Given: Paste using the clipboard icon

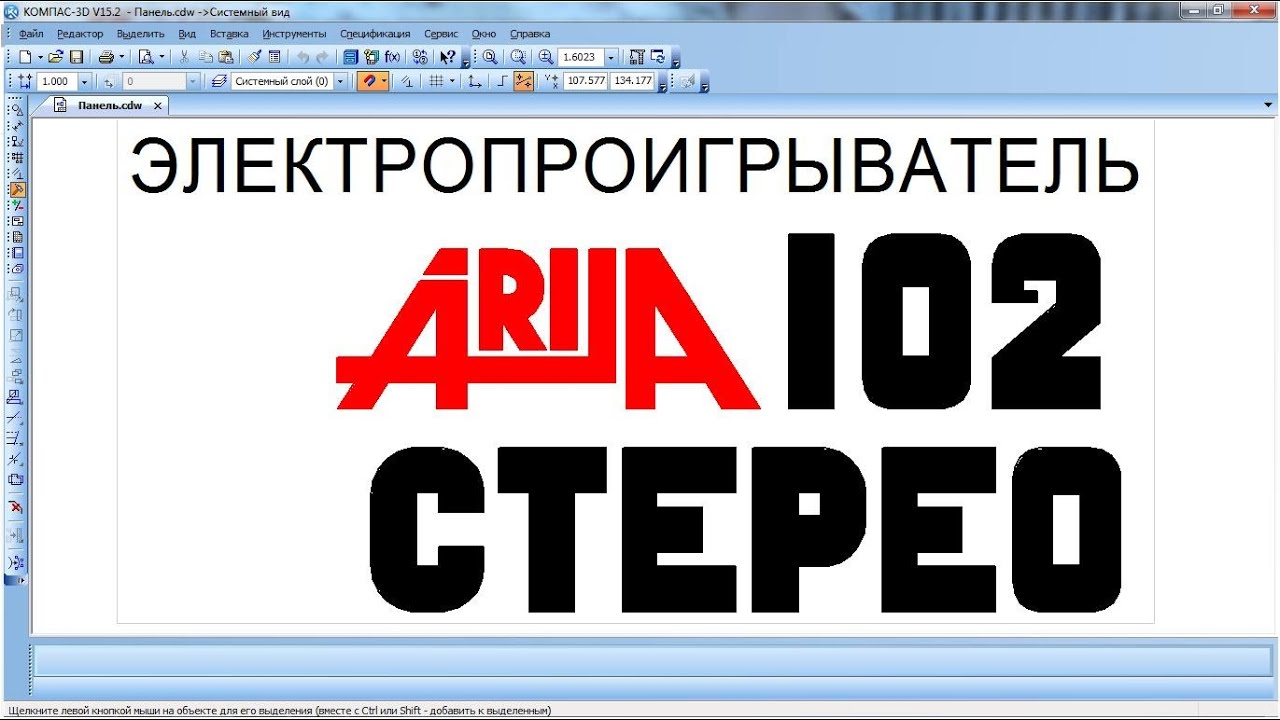Looking at the screenshot, I should 226,57.
